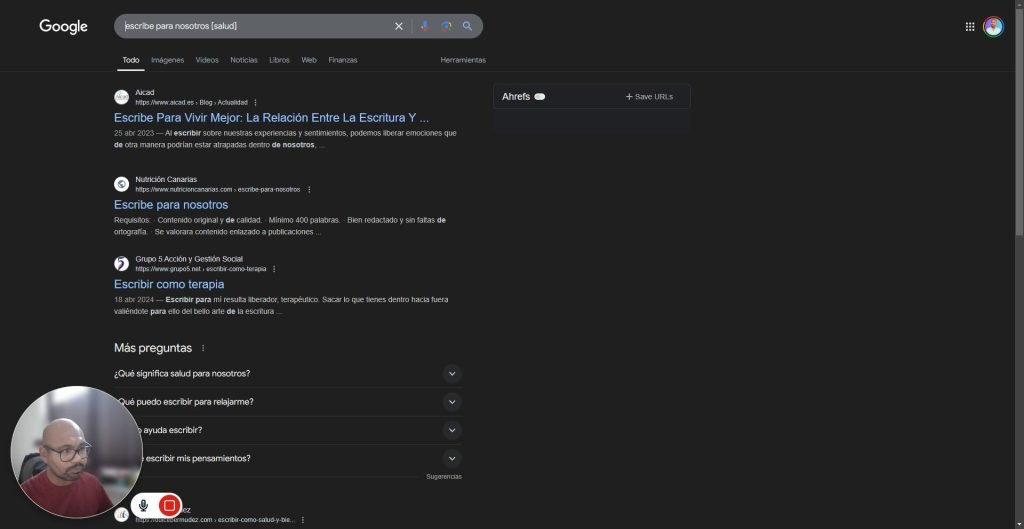Open the three-dot menu next to Más preguntas
This screenshot has width=1024, height=529.
[203, 348]
